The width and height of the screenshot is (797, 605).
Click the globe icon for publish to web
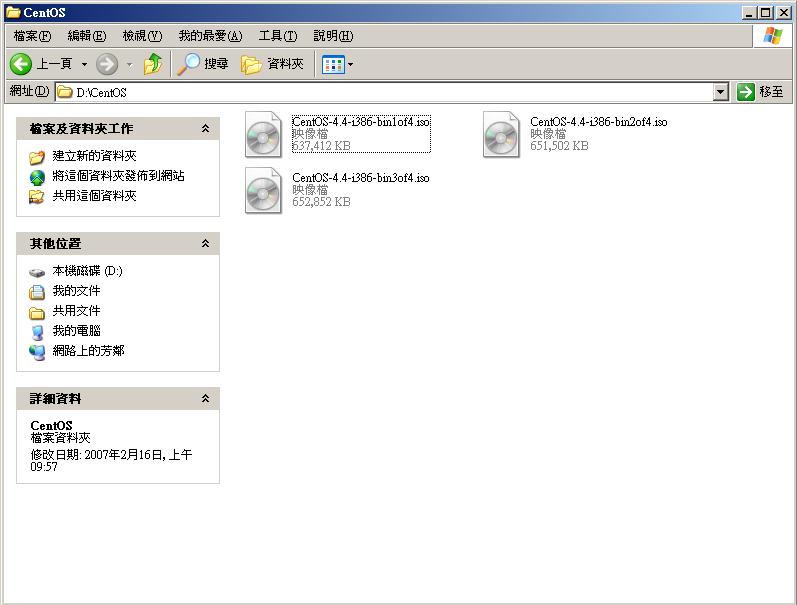click(37, 177)
